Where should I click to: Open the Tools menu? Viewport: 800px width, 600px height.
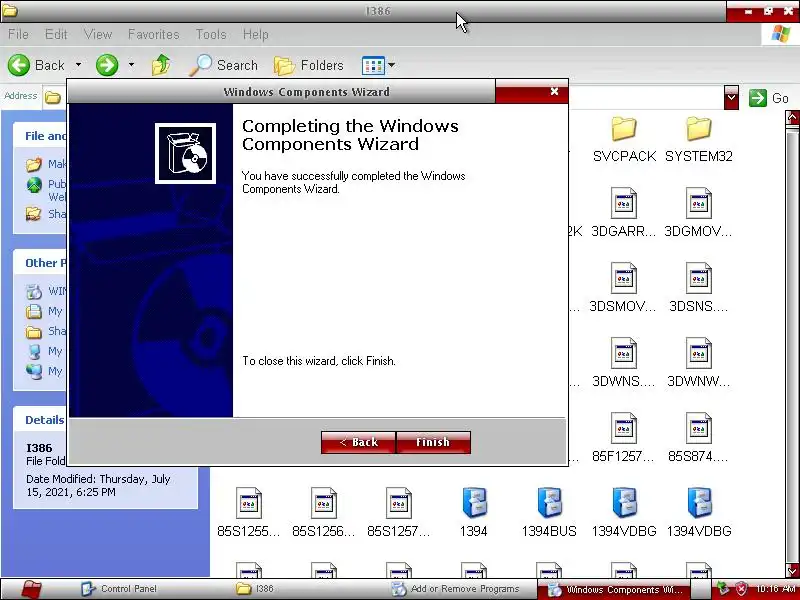click(x=211, y=34)
